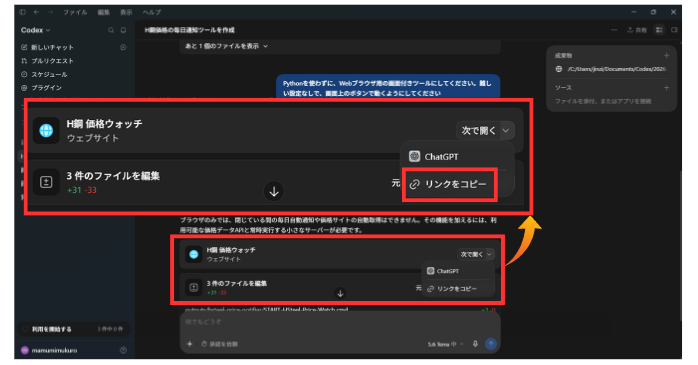Image resolution: width=698 pixels, height=365 pixels.
Task: Click the search icon in Codex sidebar
Action: [111, 30]
